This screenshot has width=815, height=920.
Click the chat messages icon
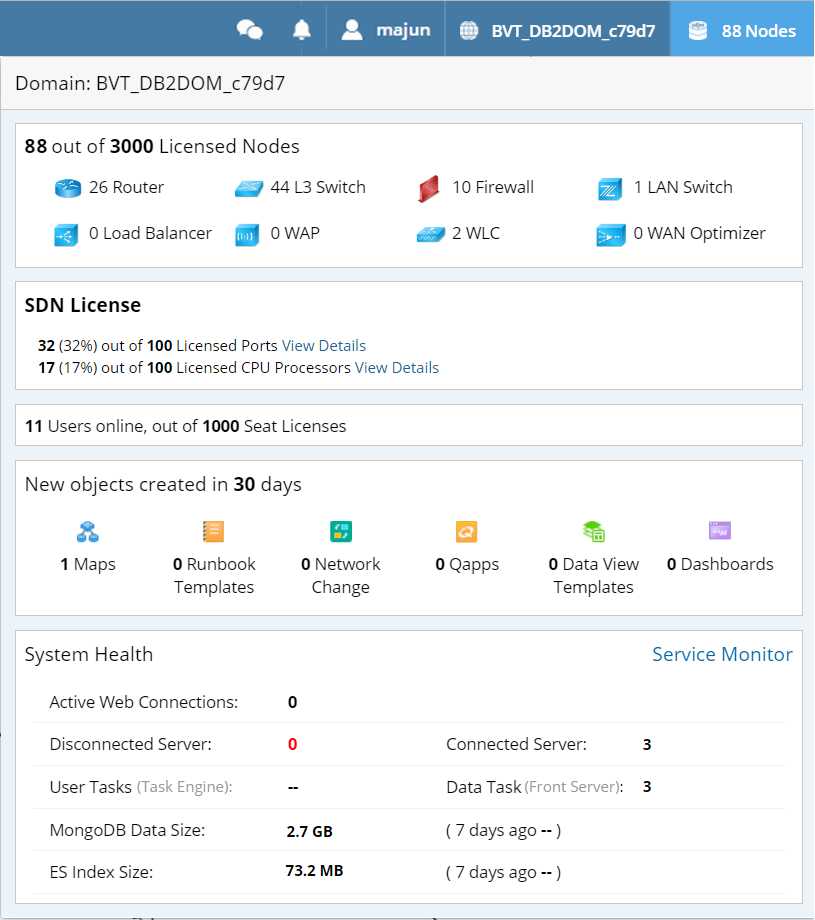click(249, 30)
